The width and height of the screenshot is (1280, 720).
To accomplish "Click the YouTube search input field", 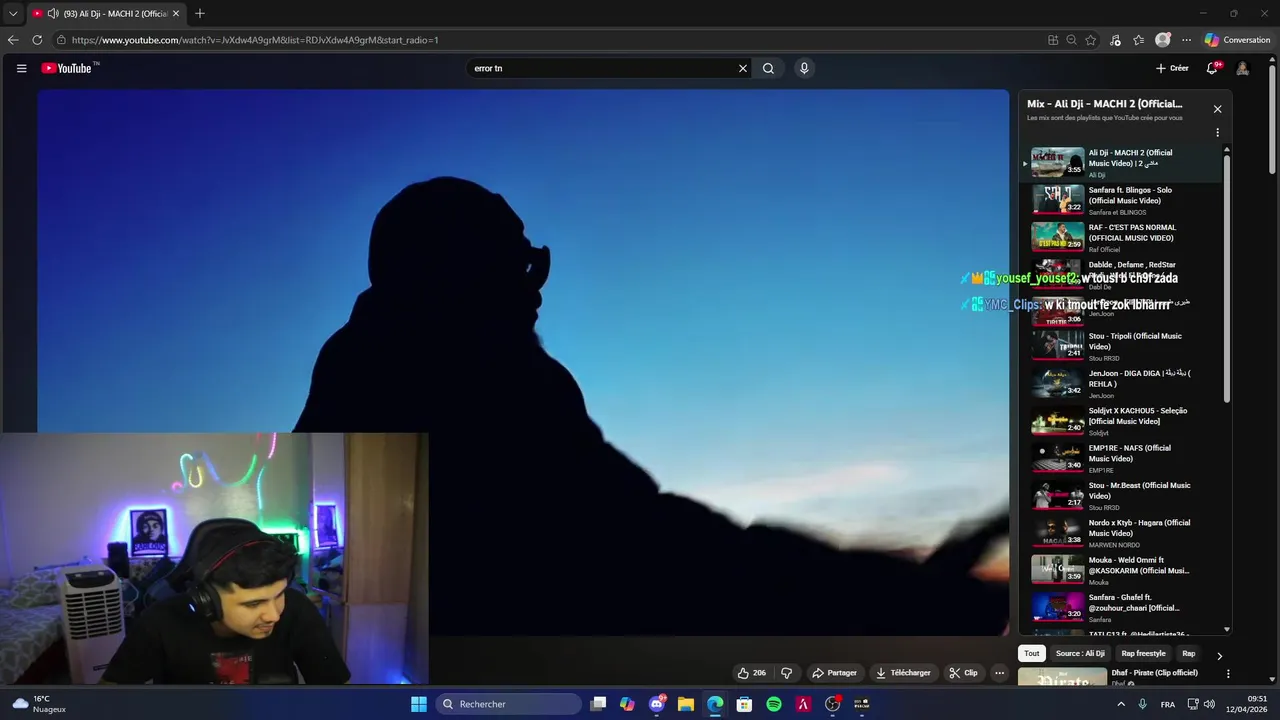I will [x=602, y=68].
